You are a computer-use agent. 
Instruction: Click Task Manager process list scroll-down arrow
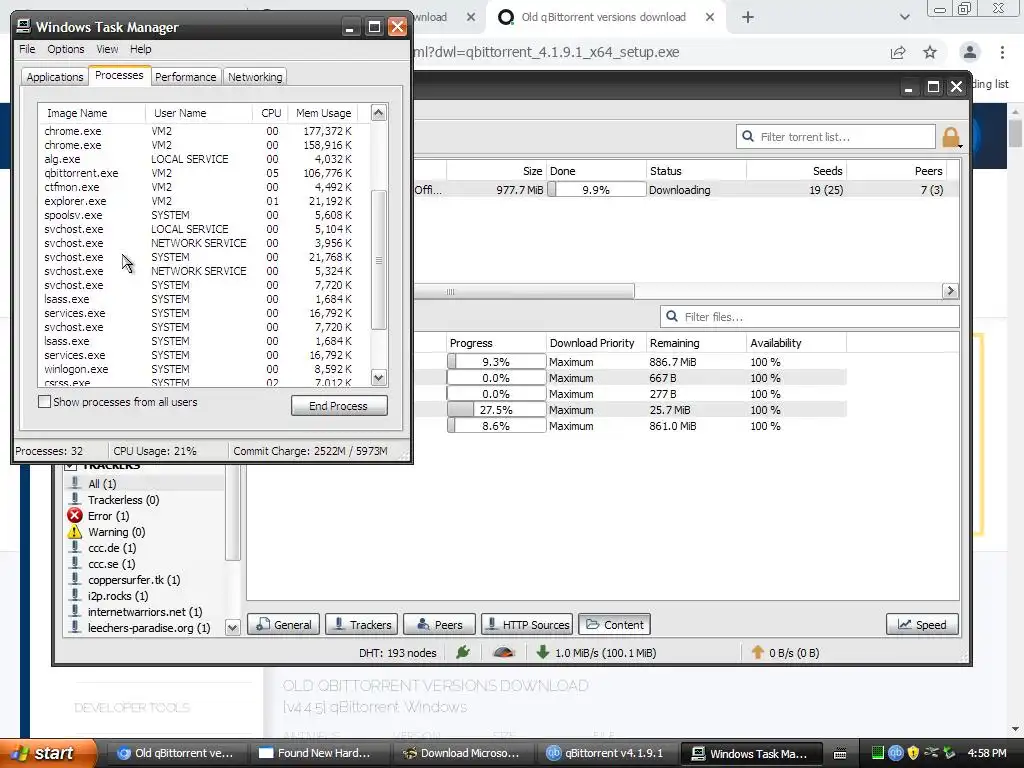click(379, 377)
